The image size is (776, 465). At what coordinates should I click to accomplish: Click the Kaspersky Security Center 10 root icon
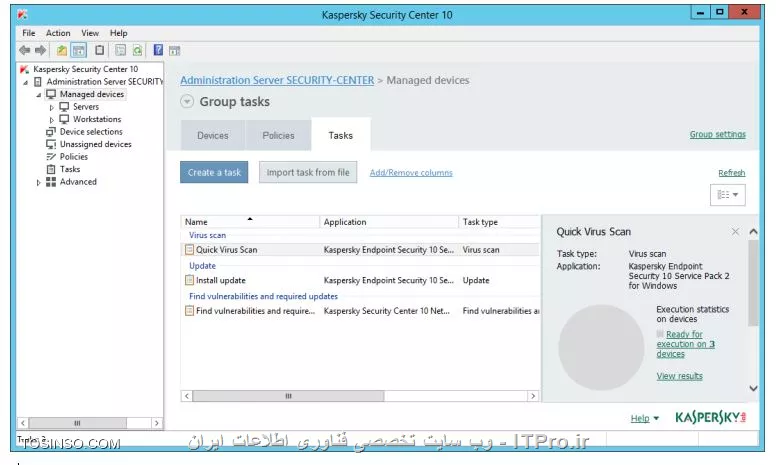(24, 69)
